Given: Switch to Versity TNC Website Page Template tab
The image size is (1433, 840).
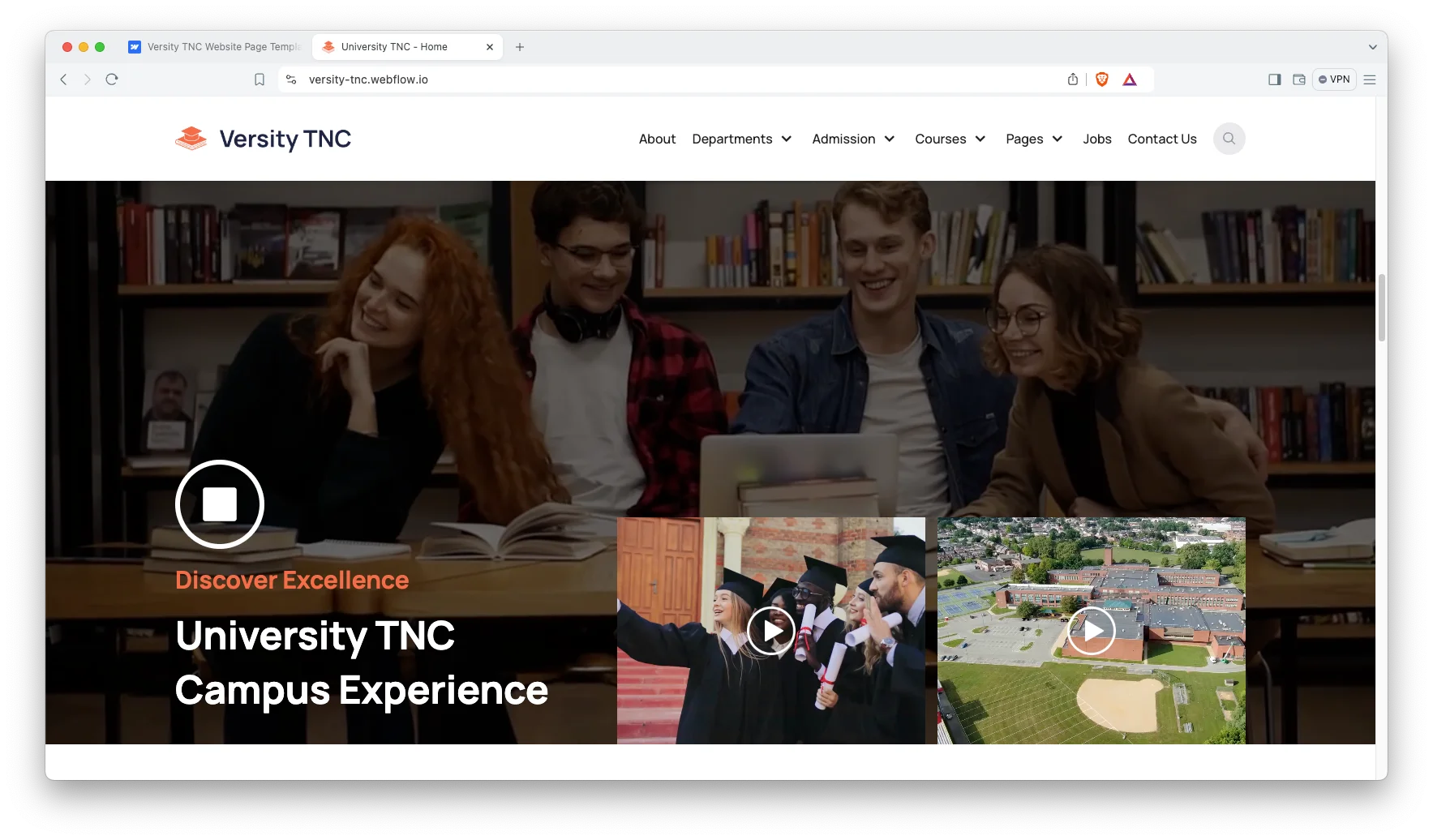Looking at the screenshot, I should click(x=216, y=47).
